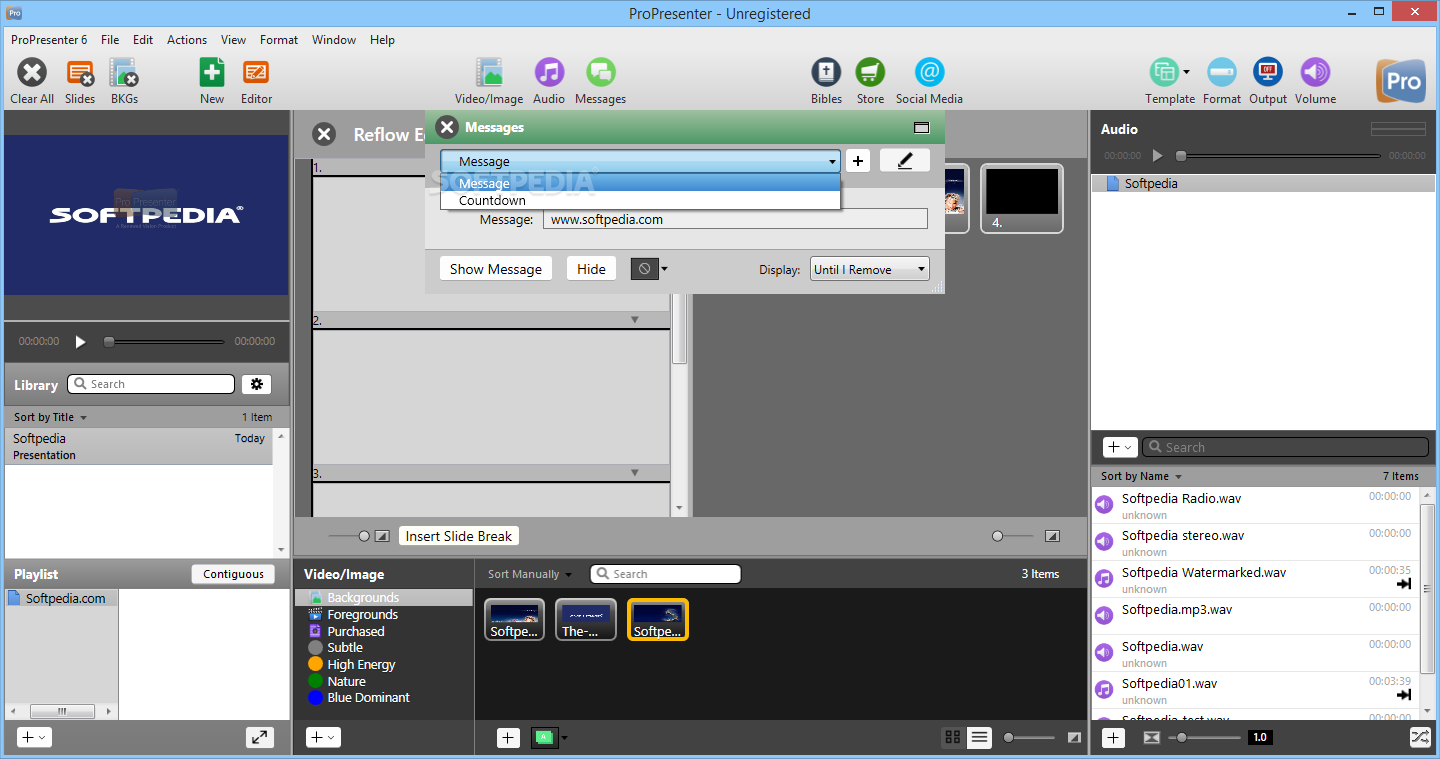The height and width of the screenshot is (759, 1440).
Task: Click the Hide button
Action: pyautogui.click(x=591, y=269)
